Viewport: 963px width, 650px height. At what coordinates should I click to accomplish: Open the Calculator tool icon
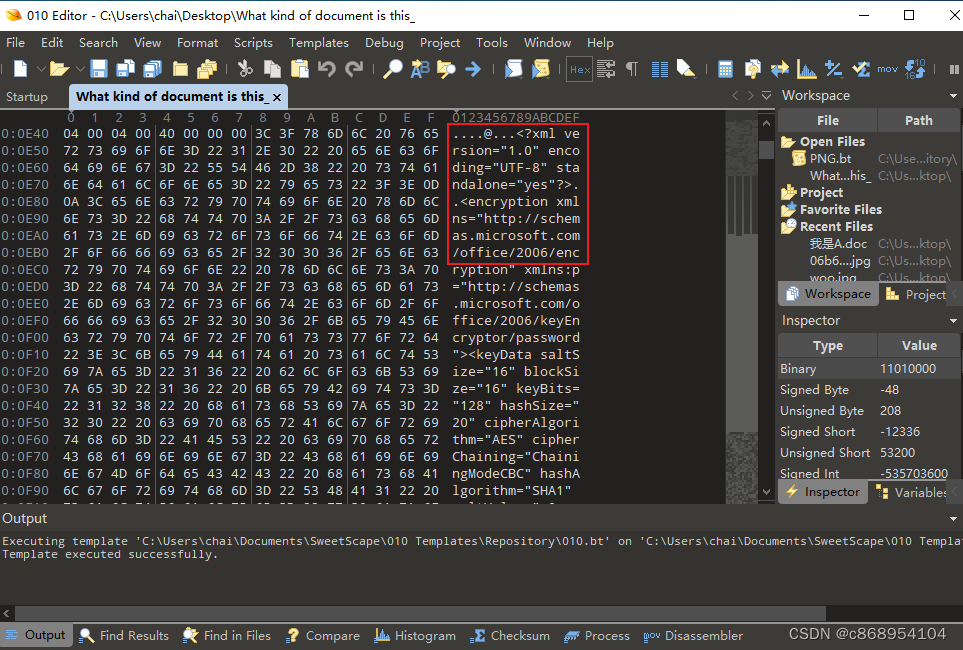(x=726, y=69)
